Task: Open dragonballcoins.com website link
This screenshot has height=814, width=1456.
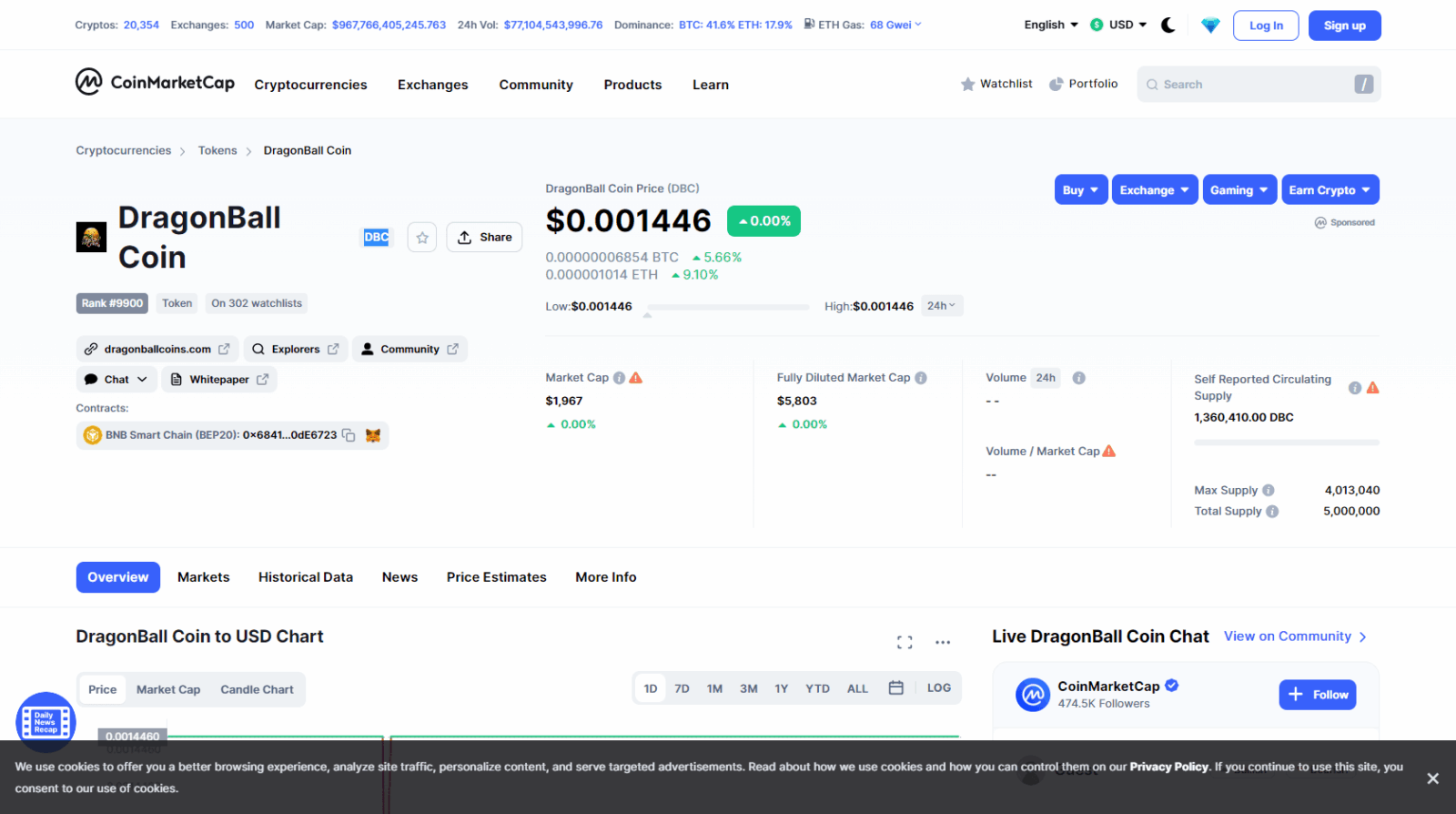Action: click(x=157, y=349)
